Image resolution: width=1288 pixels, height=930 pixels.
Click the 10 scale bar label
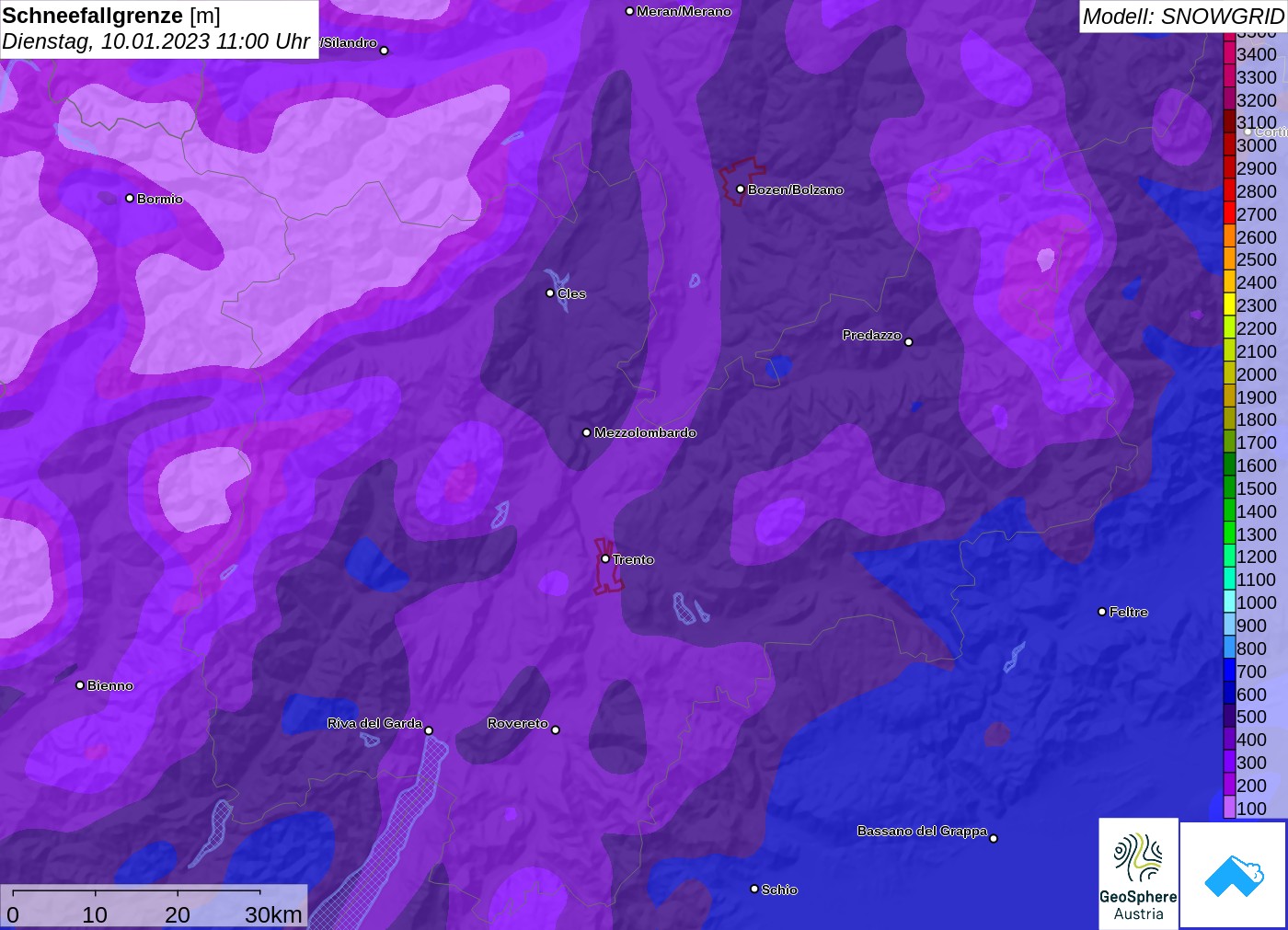[x=95, y=914]
